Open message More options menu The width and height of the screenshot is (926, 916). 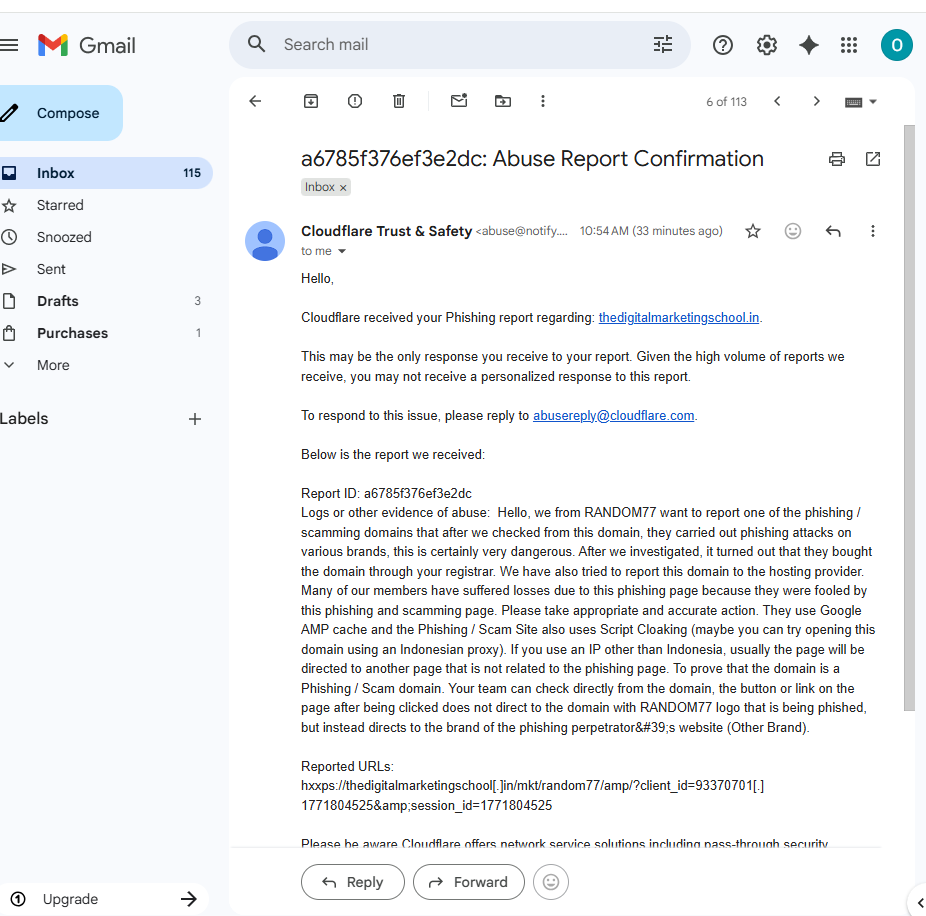(873, 231)
